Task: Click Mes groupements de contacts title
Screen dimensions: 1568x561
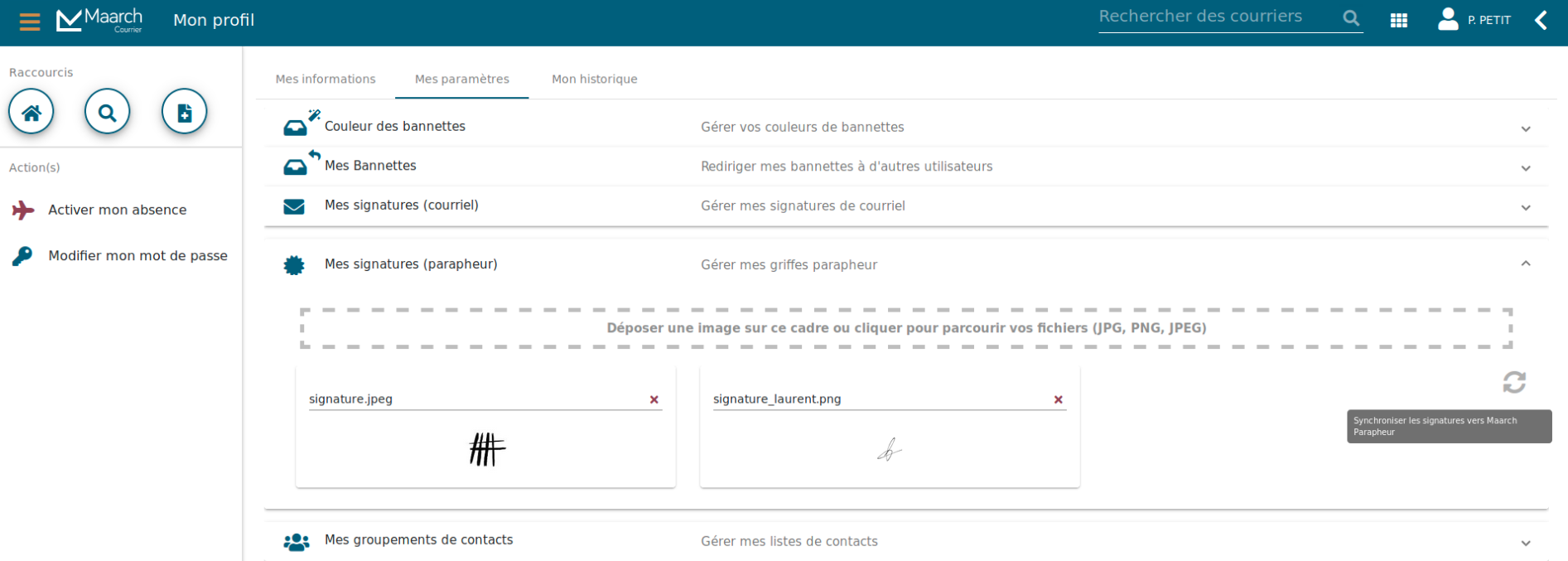Action: coord(419,540)
